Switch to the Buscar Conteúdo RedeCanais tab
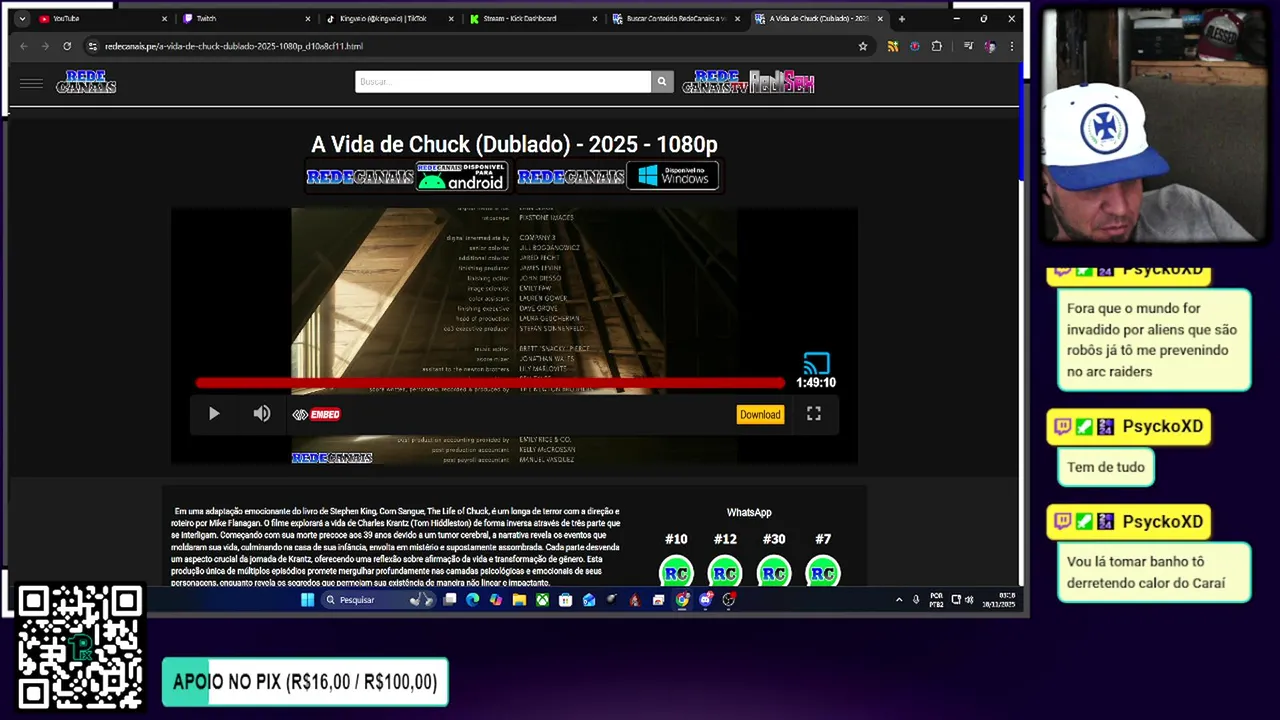Image resolution: width=1280 pixels, height=720 pixels. point(675,18)
